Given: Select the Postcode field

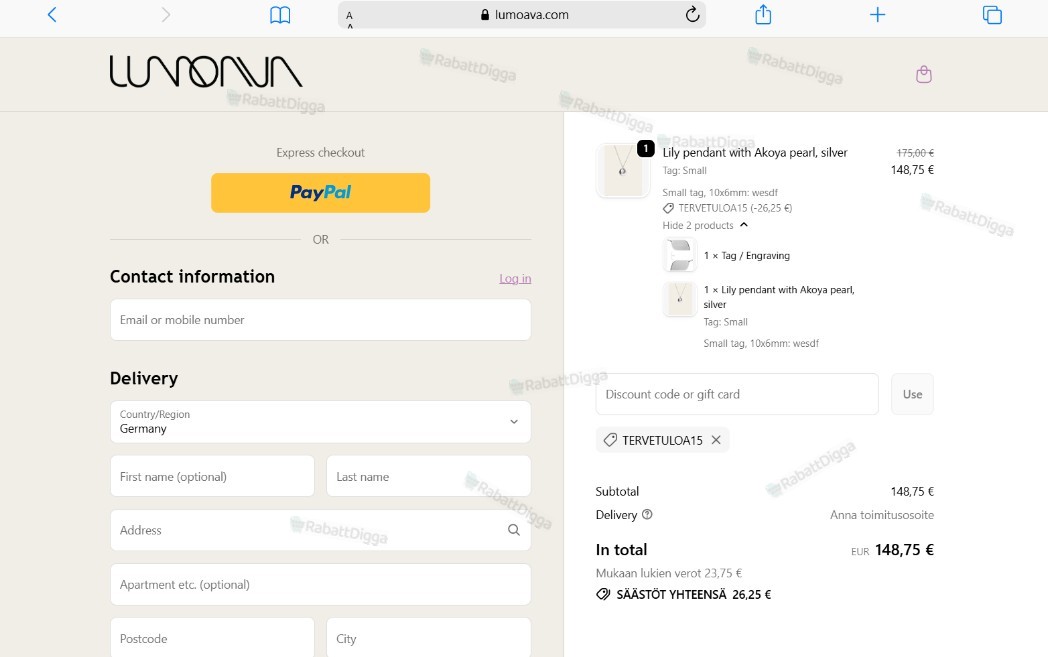Looking at the screenshot, I should pos(212,638).
